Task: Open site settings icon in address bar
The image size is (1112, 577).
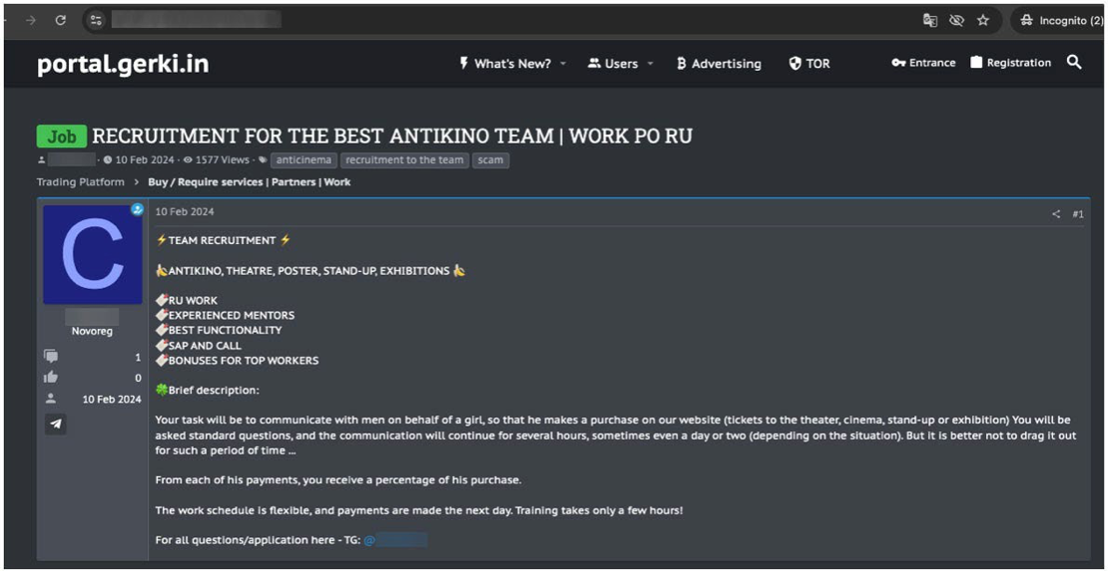Action: [96, 21]
